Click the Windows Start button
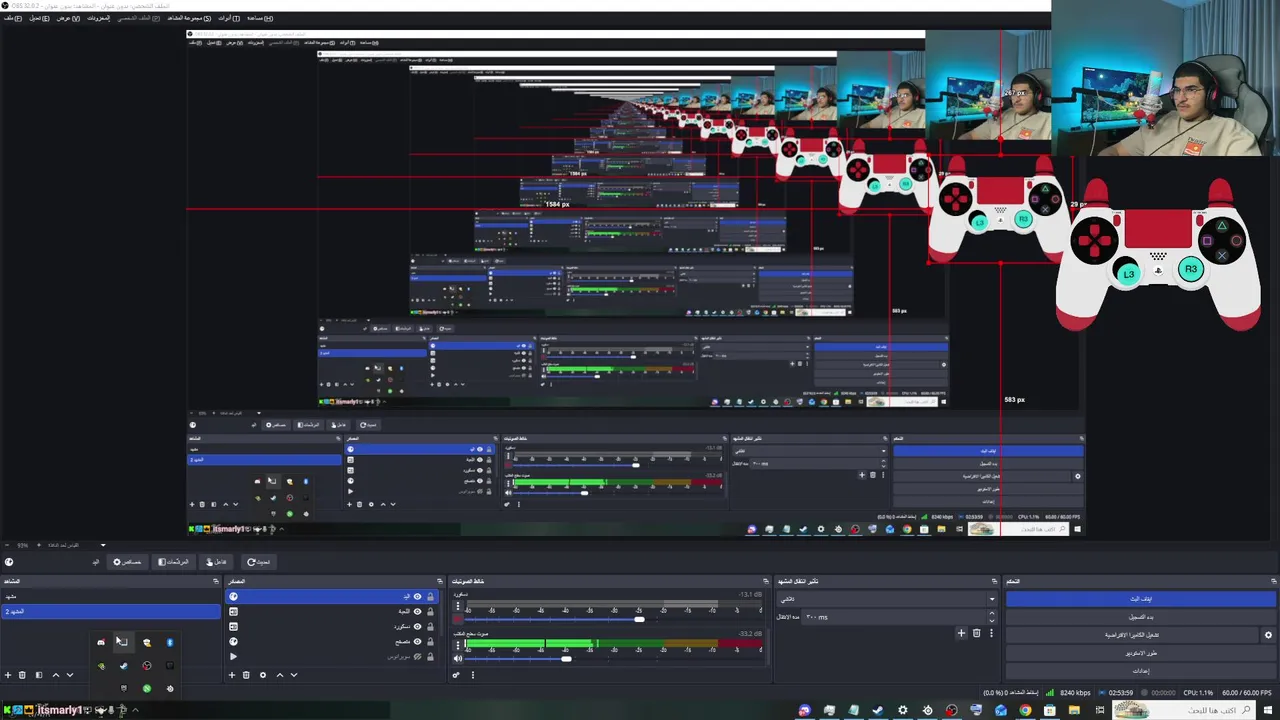 pyautogui.click(x=1269, y=711)
